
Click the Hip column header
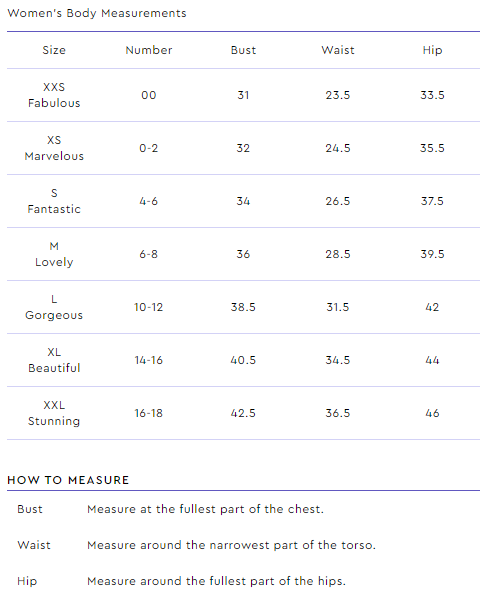click(x=432, y=50)
